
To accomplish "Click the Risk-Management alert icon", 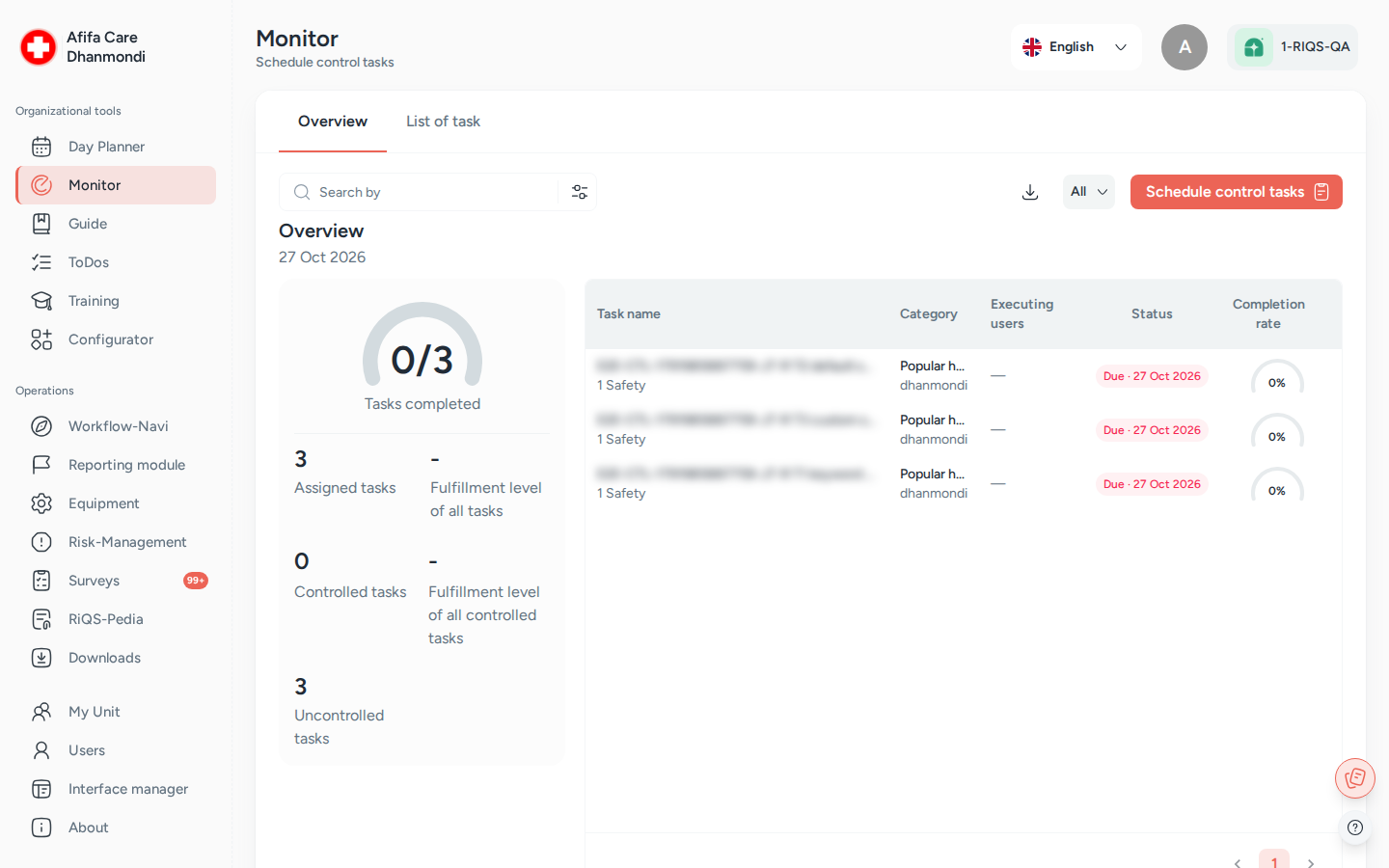I will (41, 542).
